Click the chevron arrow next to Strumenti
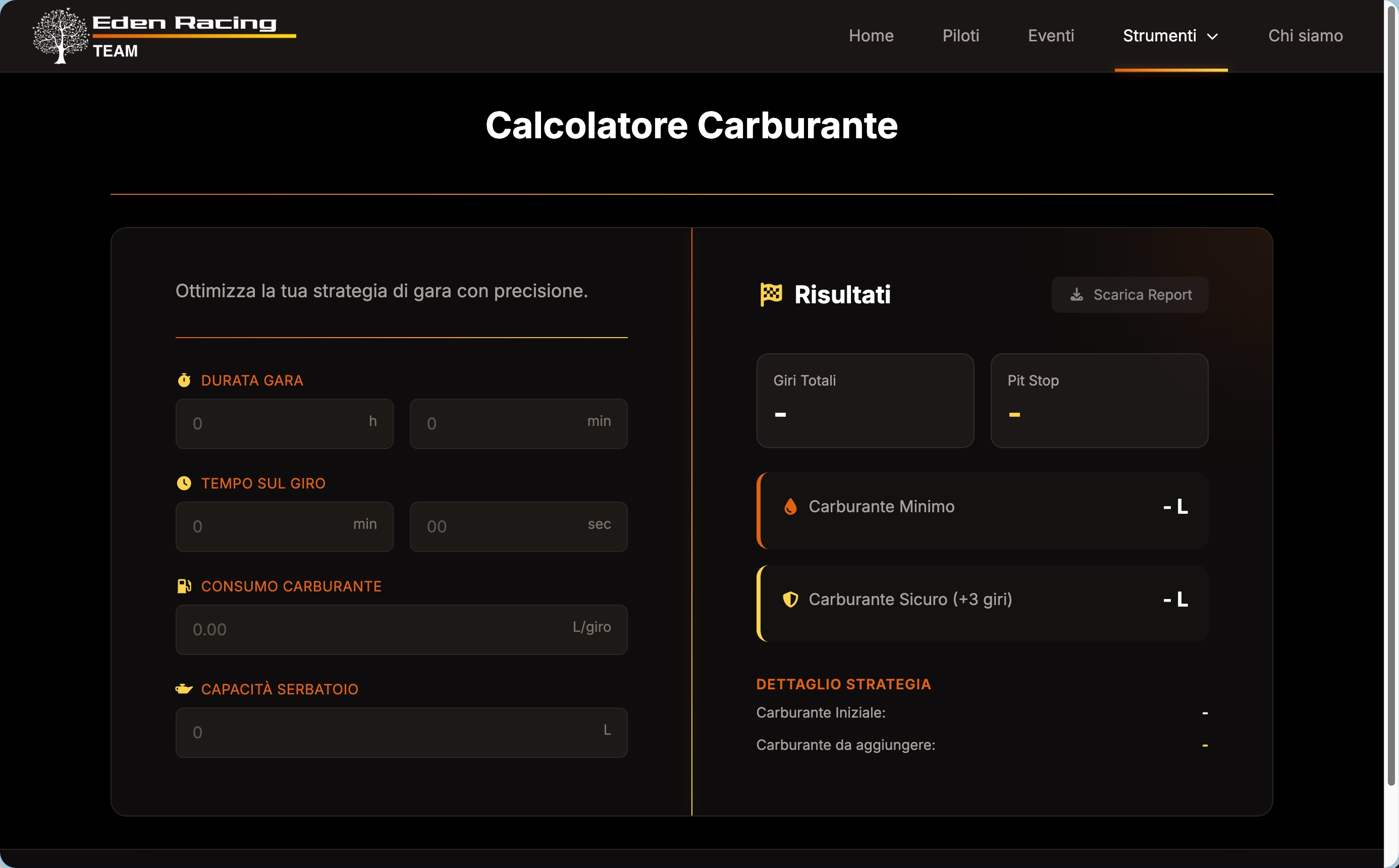Image resolution: width=1399 pixels, height=868 pixels. tap(1211, 37)
